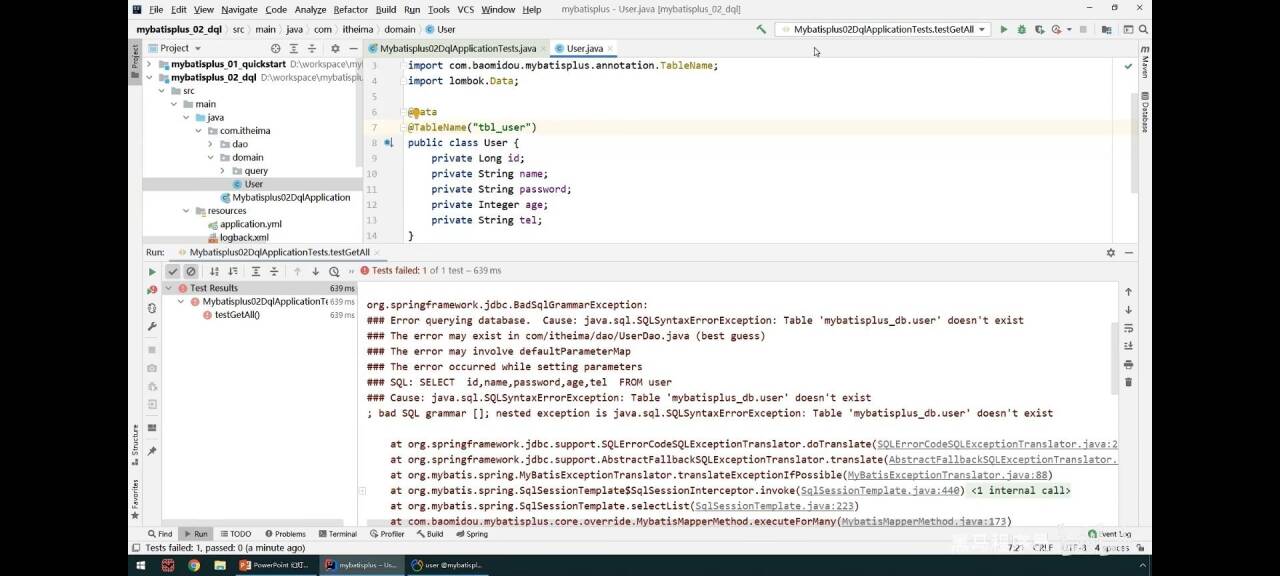Open test history clock icon
Image resolution: width=1280 pixels, height=576 pixels.
tap(334, 271)
